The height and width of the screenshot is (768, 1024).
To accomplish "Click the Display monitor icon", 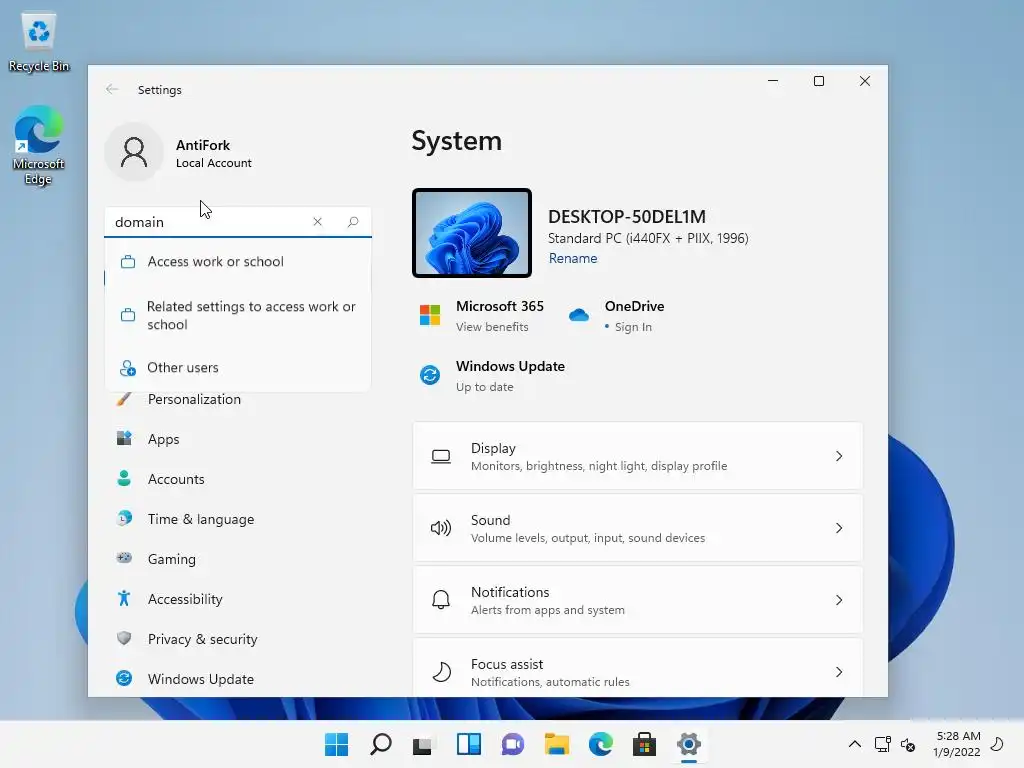I will [441, 456].
